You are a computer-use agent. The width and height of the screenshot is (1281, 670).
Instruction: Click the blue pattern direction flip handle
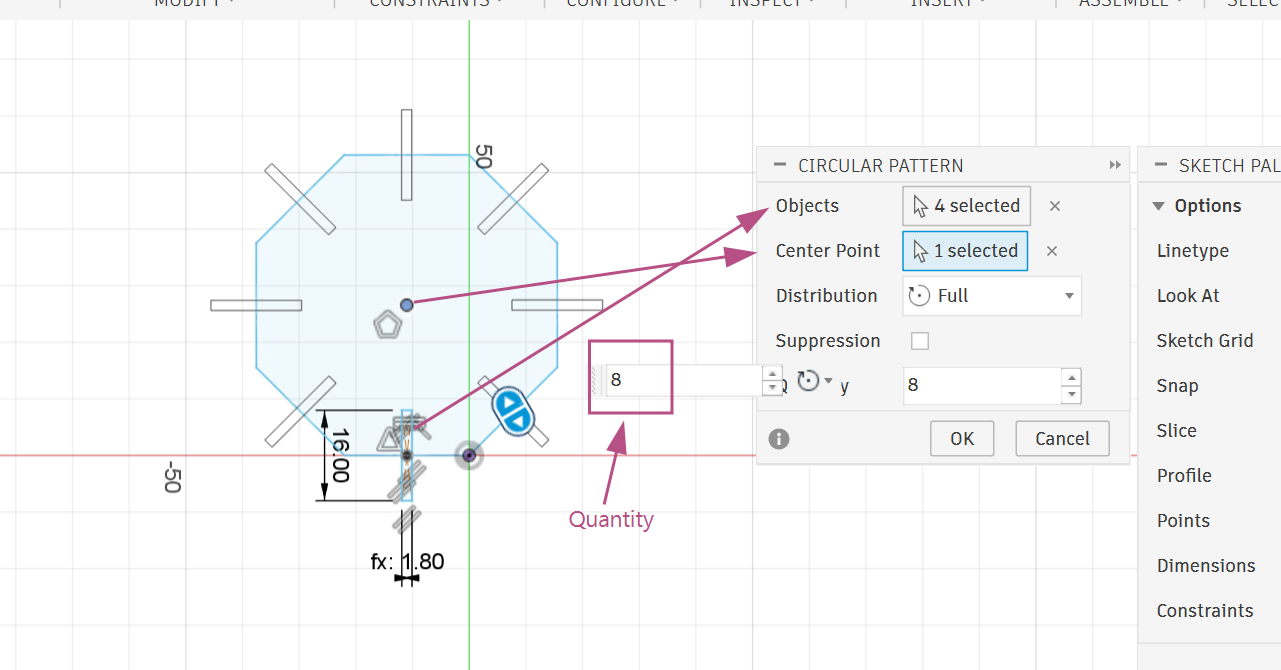(x=514, y=411)
